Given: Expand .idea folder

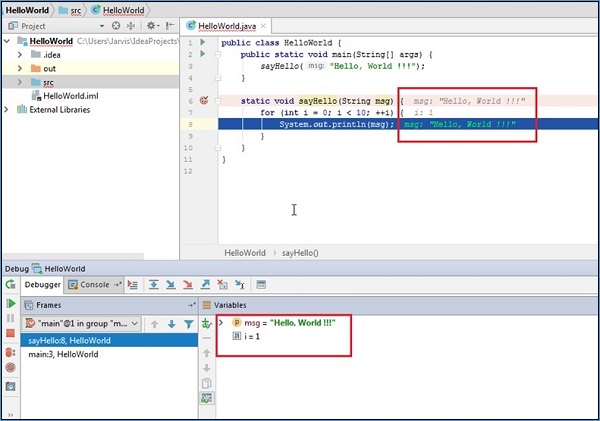Looking at the screenshot, I should click(x=20, y=55).
